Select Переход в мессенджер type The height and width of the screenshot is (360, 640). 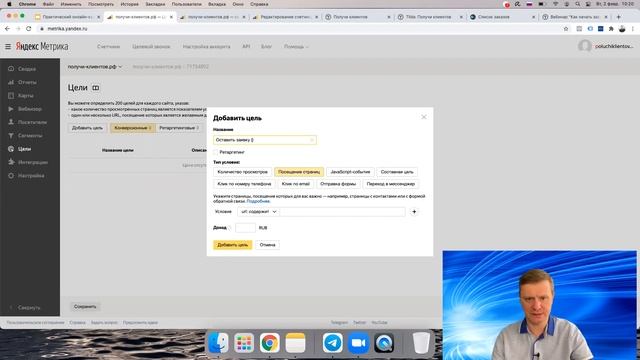391,184
